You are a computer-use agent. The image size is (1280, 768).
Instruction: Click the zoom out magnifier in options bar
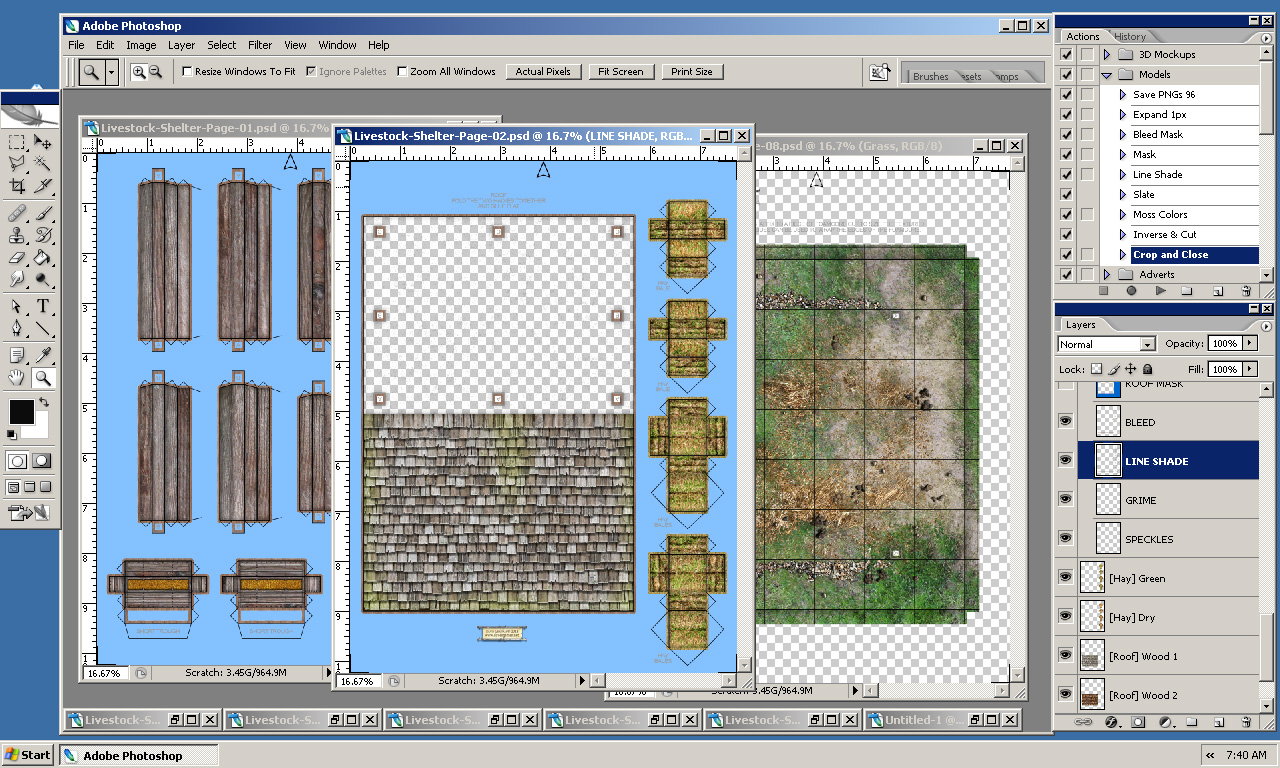coord(155,71)
